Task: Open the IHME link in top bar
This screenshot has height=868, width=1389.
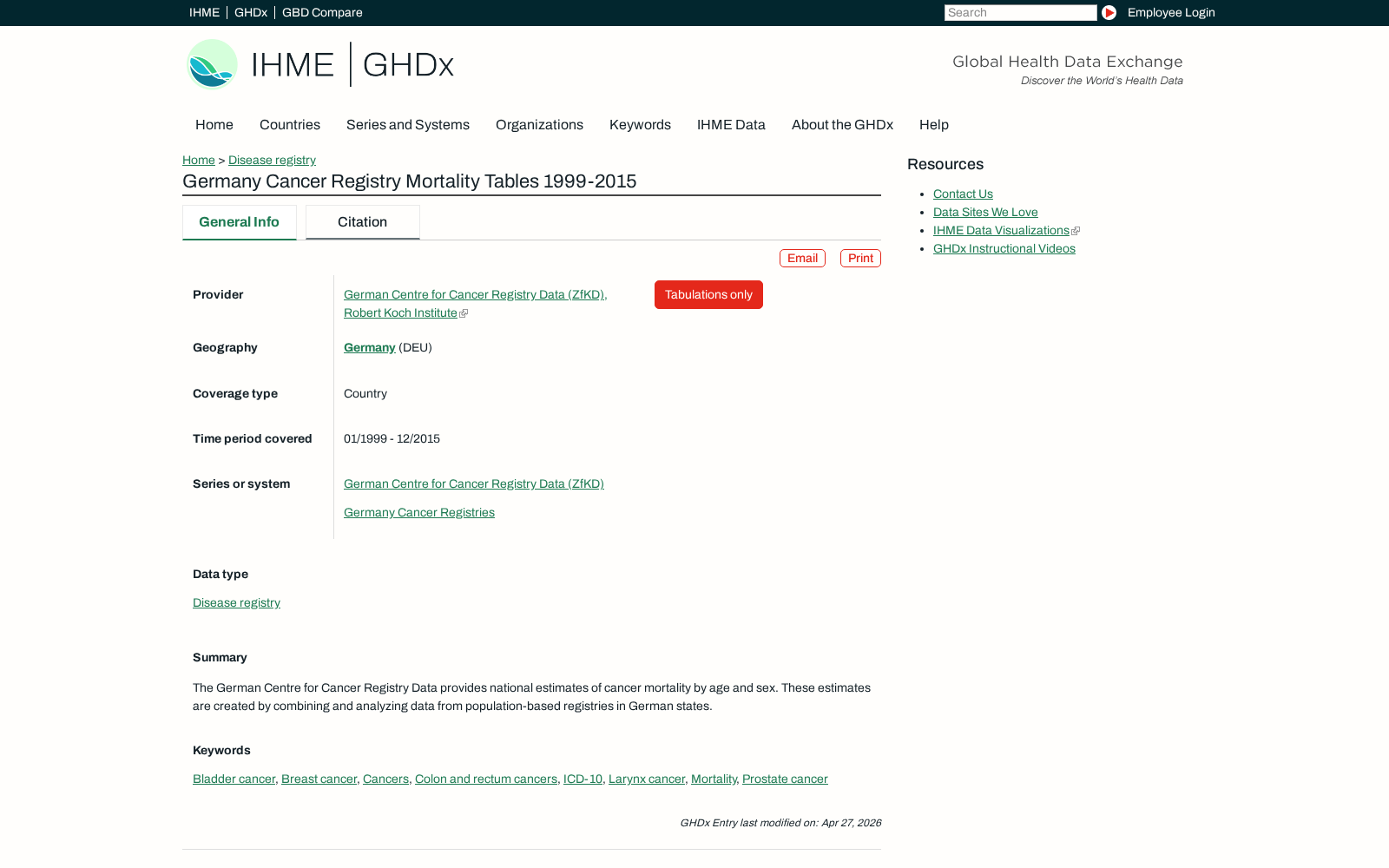Action: pos(204,13)
